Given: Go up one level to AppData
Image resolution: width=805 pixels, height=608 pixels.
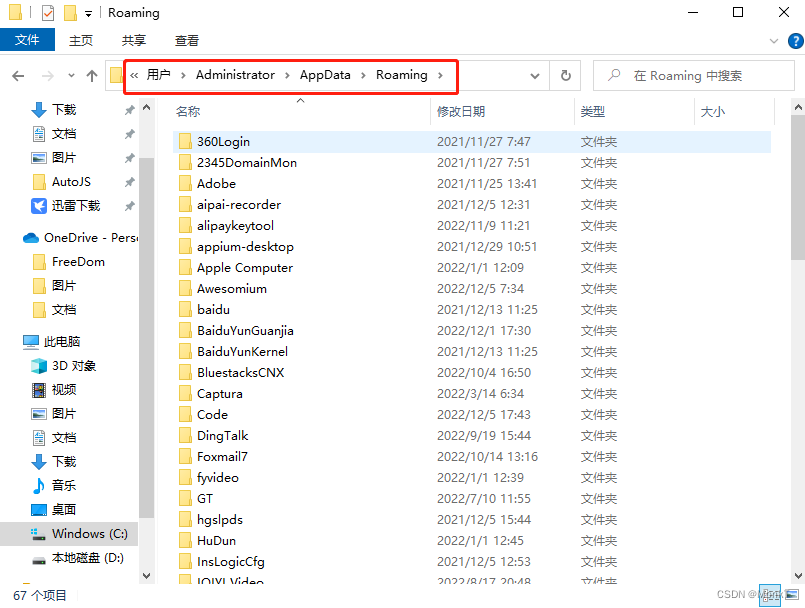Looking at the screenshot, I should 91,75.
